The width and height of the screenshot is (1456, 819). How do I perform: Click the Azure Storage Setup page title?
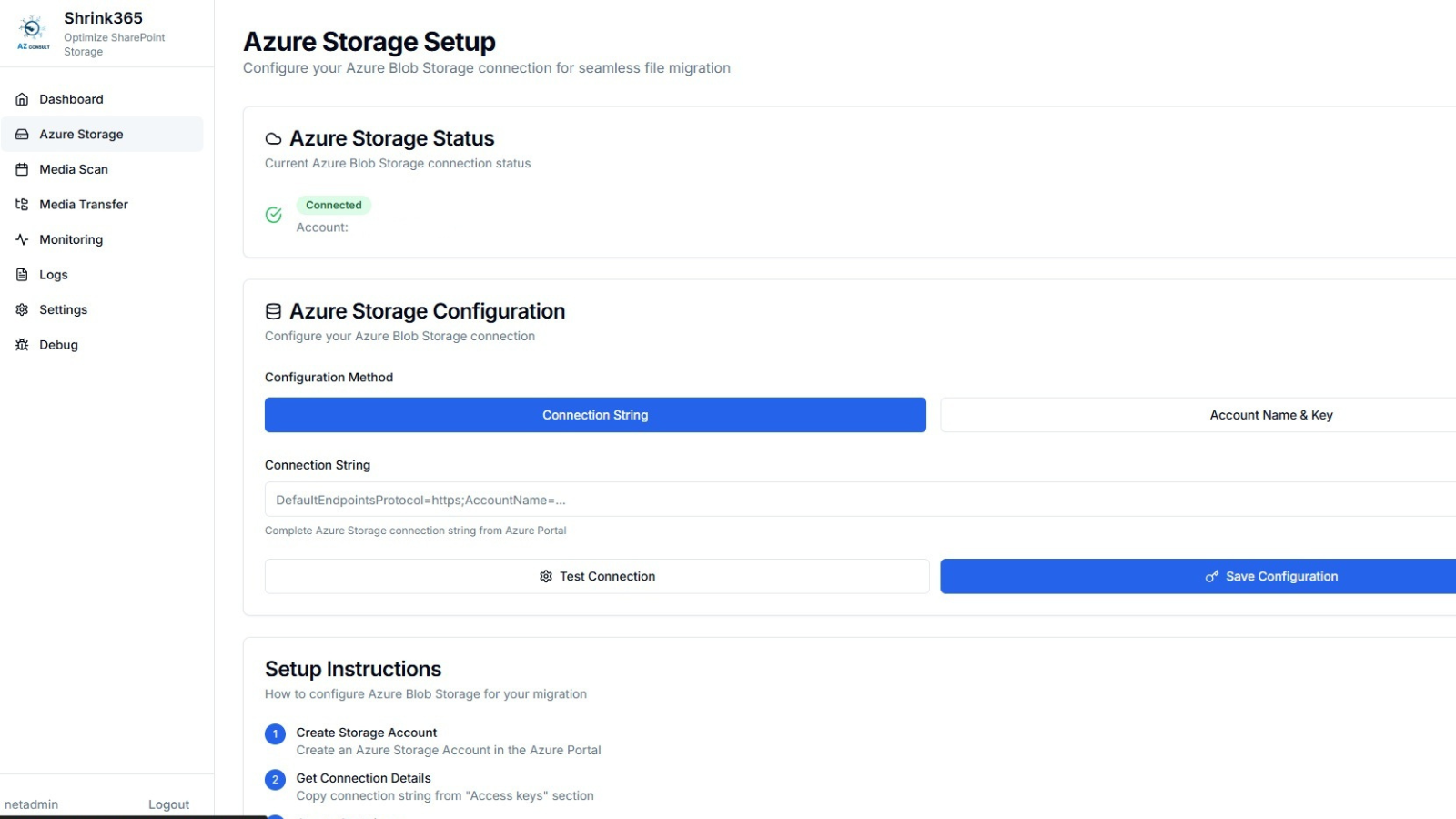pyautogui.click(x=369, y=42)
